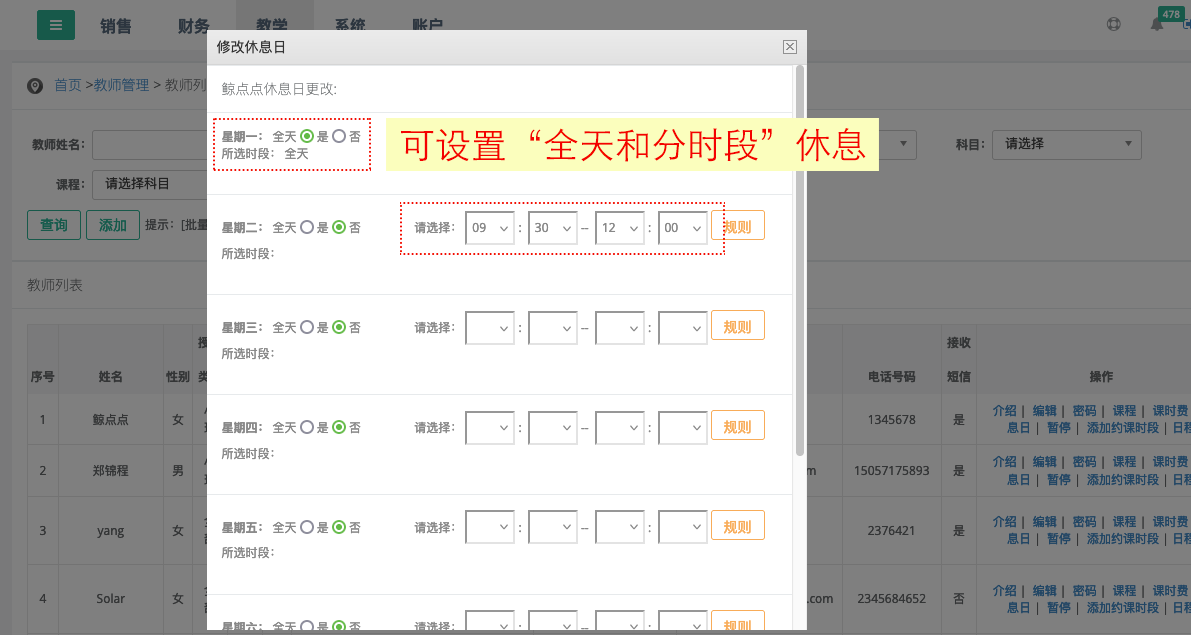Click teacher name yang in the table
This screenshot has width=1191, height=635.
(x=110, y=531)
